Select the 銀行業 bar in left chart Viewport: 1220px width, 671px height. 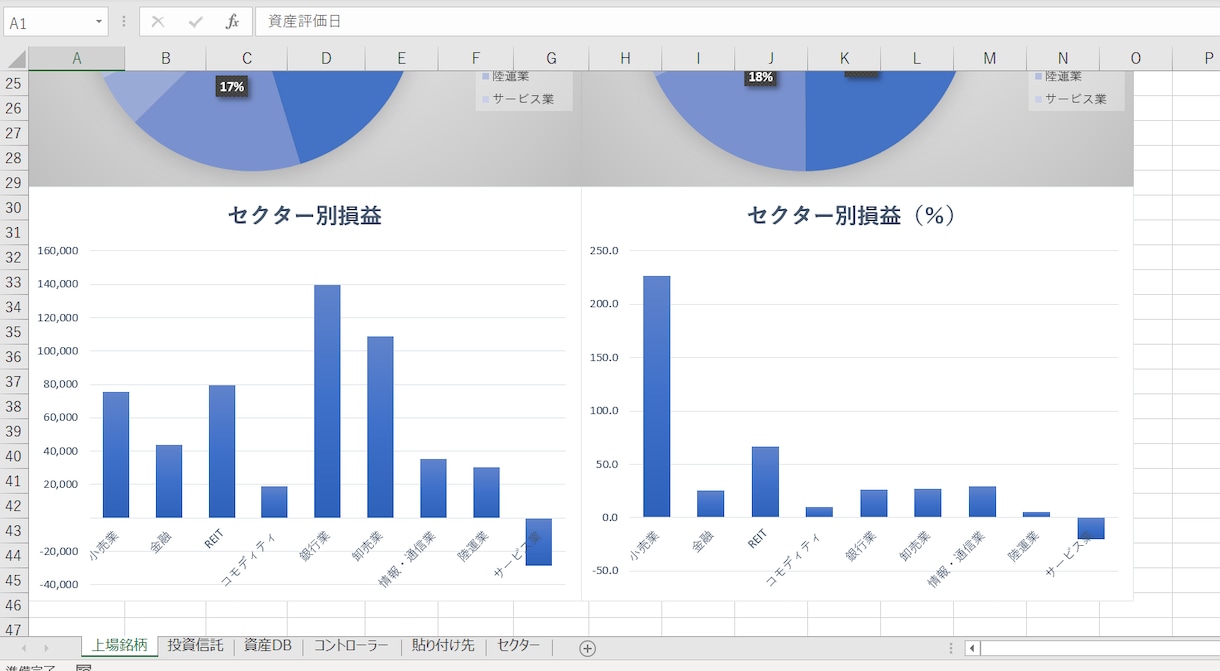click(x=327, y=401)
